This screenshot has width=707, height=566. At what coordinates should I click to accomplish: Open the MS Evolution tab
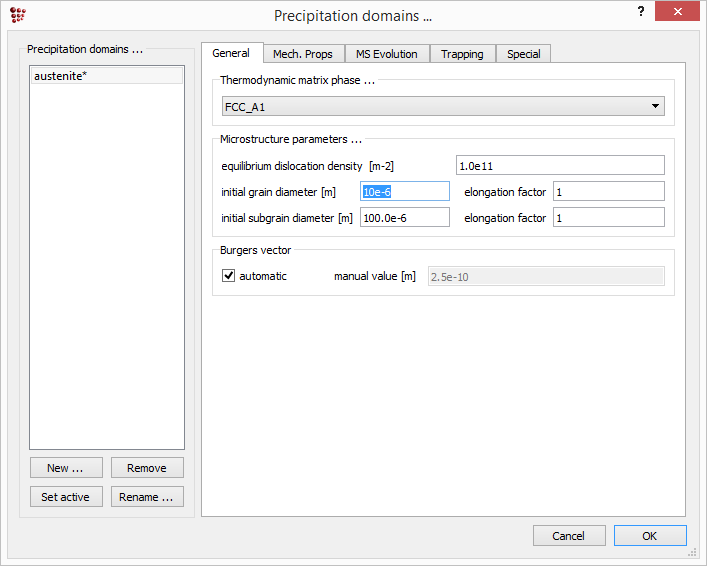click(x=387, y=54)
